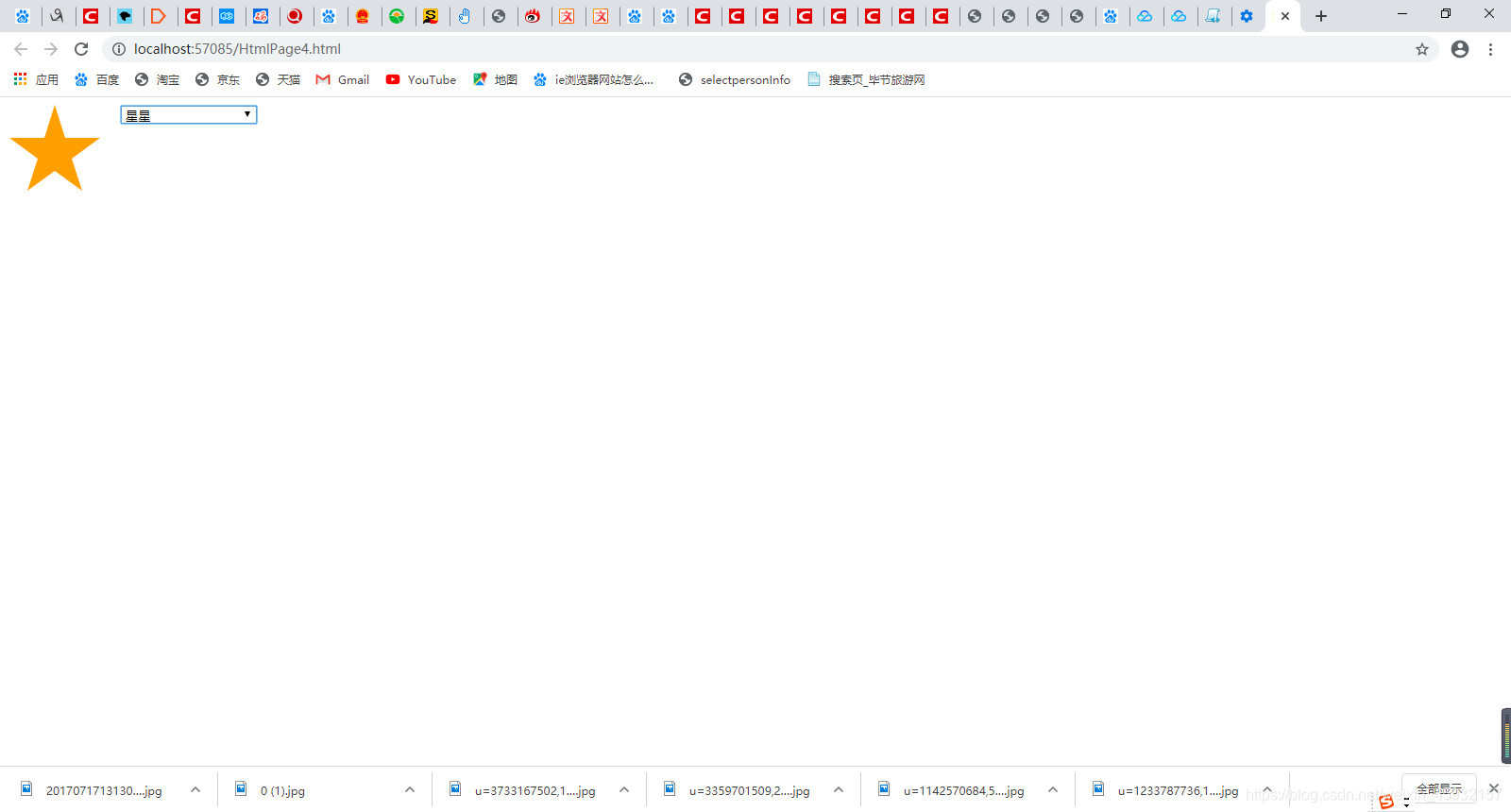
Task: Expand options for 2017071713130...jpg download
Action: tap(195, 790)
